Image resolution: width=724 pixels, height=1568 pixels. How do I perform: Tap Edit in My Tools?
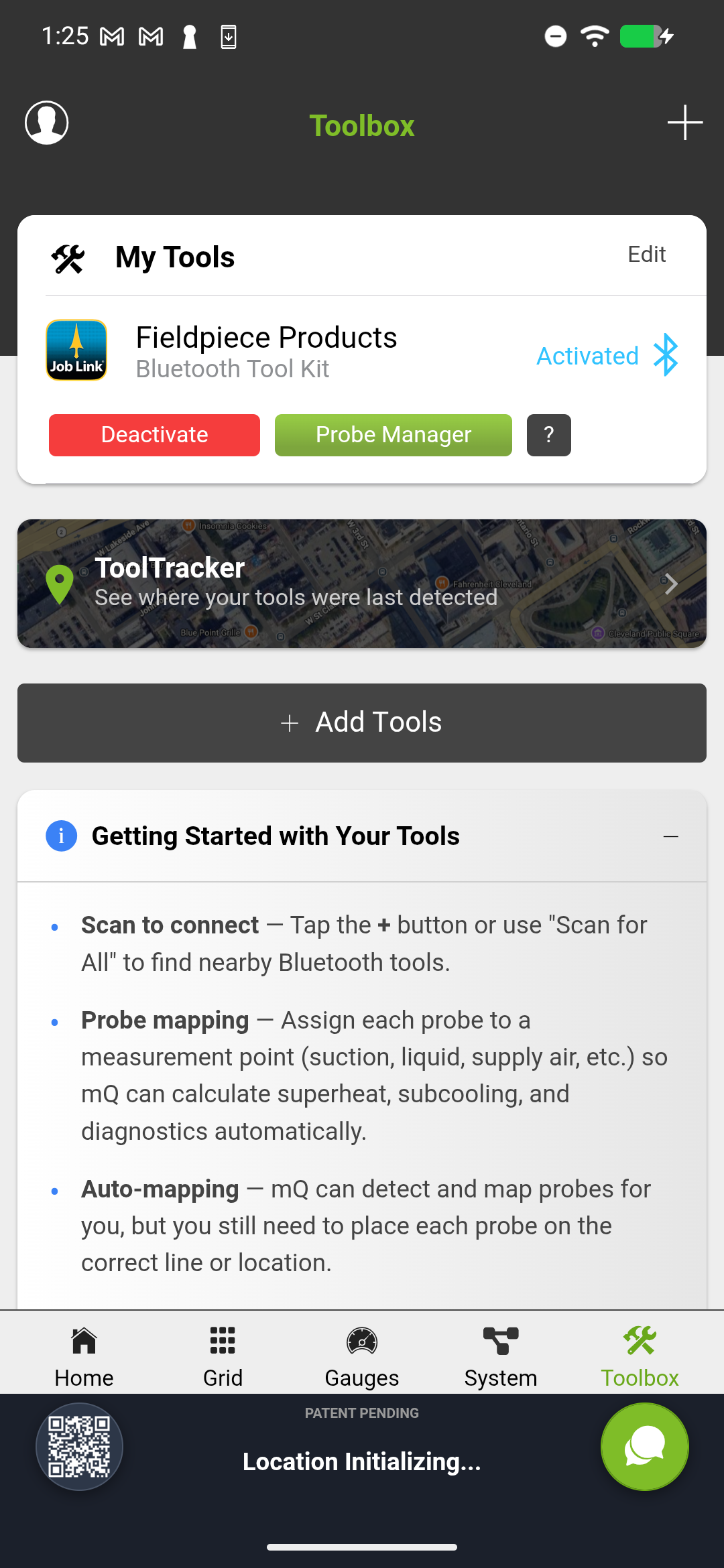pos(646,255)
